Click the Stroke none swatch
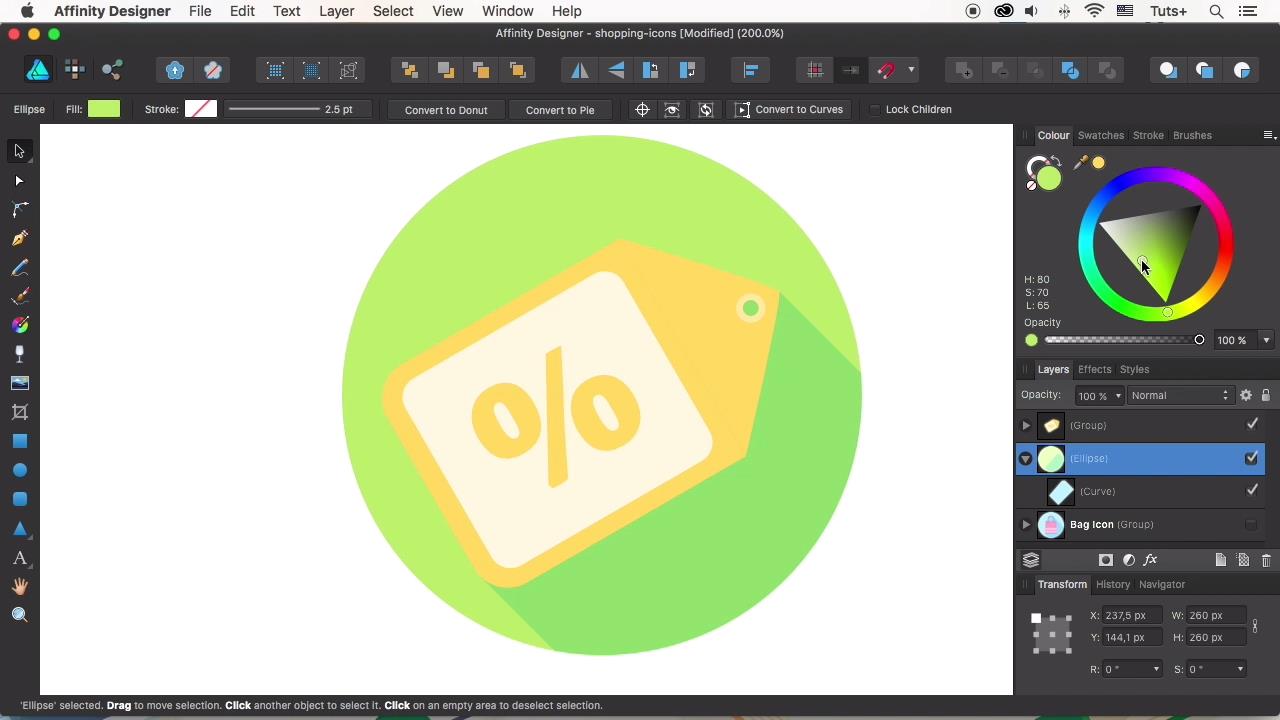 click(x=201, y=109)
